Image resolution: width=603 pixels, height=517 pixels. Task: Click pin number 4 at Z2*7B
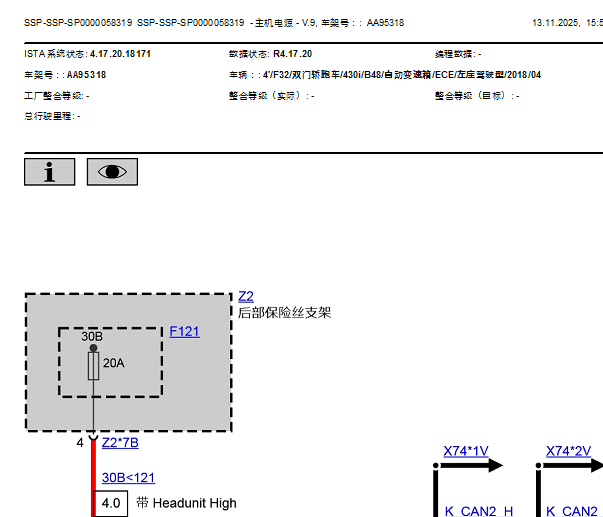point(80,443)
